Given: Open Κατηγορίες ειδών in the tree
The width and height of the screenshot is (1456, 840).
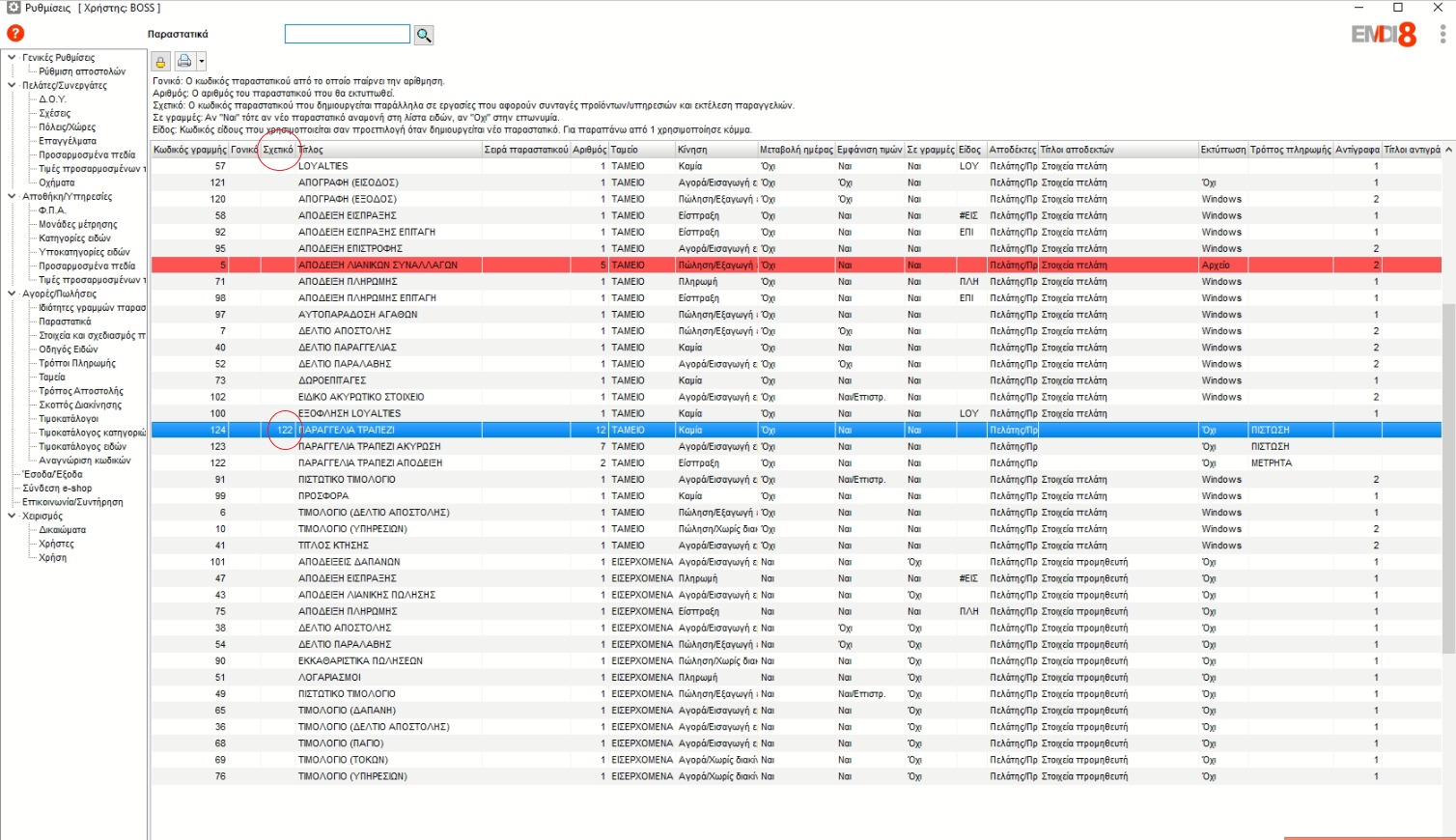Looking at the screenshot, I should point(74,238).
